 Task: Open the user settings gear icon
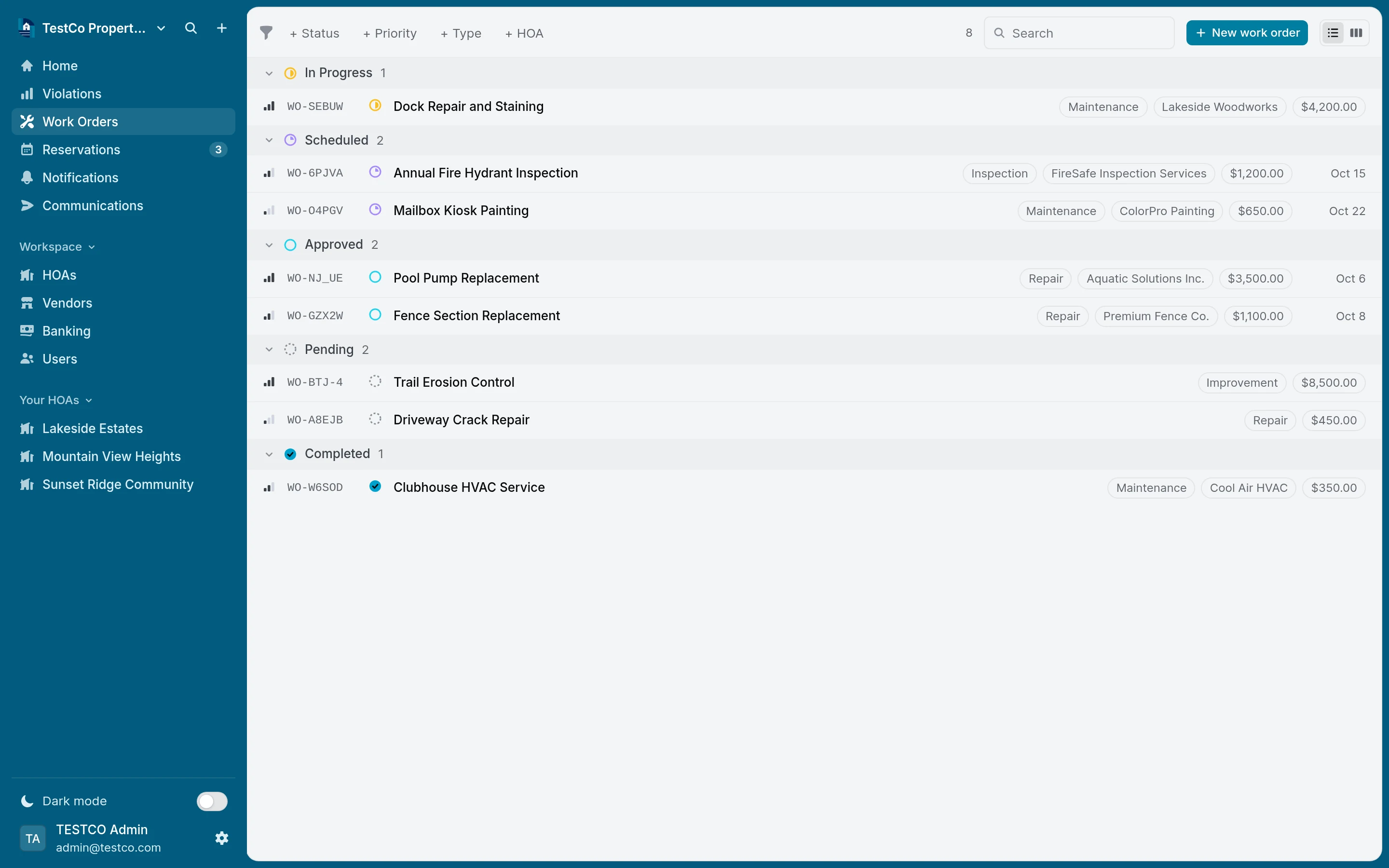(x=221, y=838)
